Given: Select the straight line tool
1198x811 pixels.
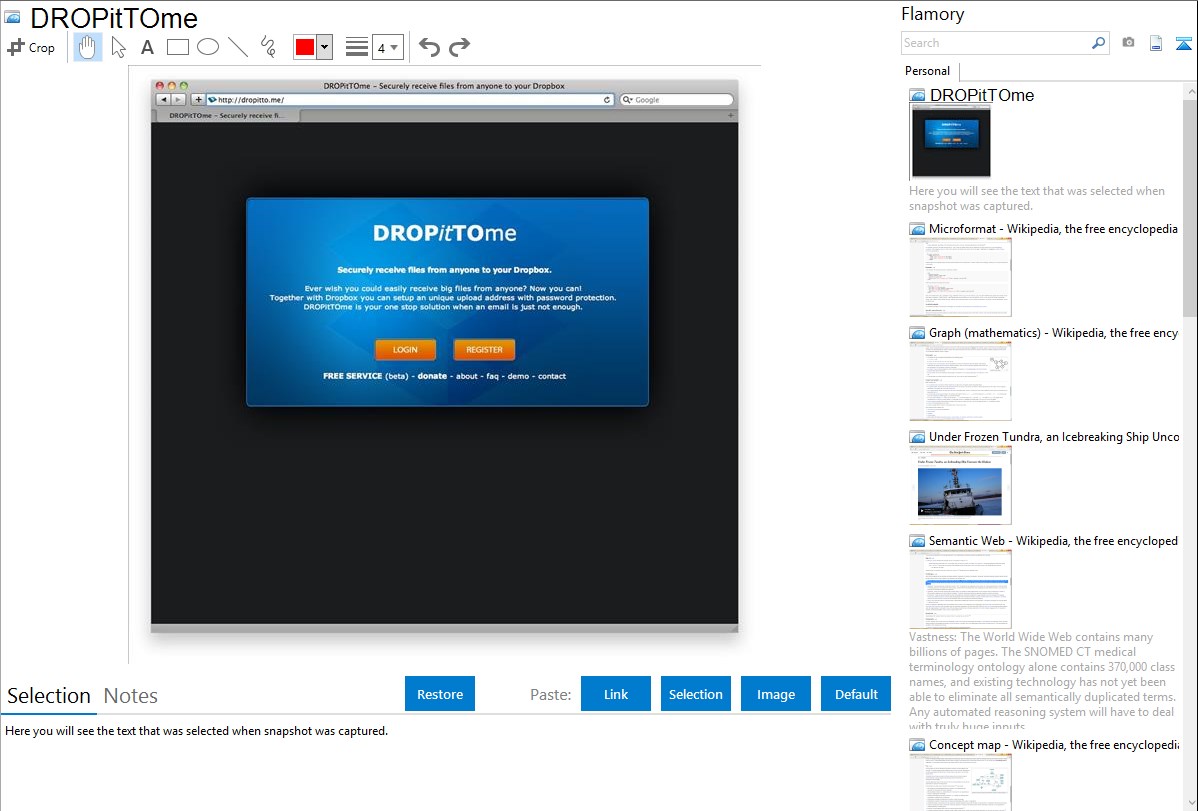Looking at the screenshot, I should click(238, 47).
